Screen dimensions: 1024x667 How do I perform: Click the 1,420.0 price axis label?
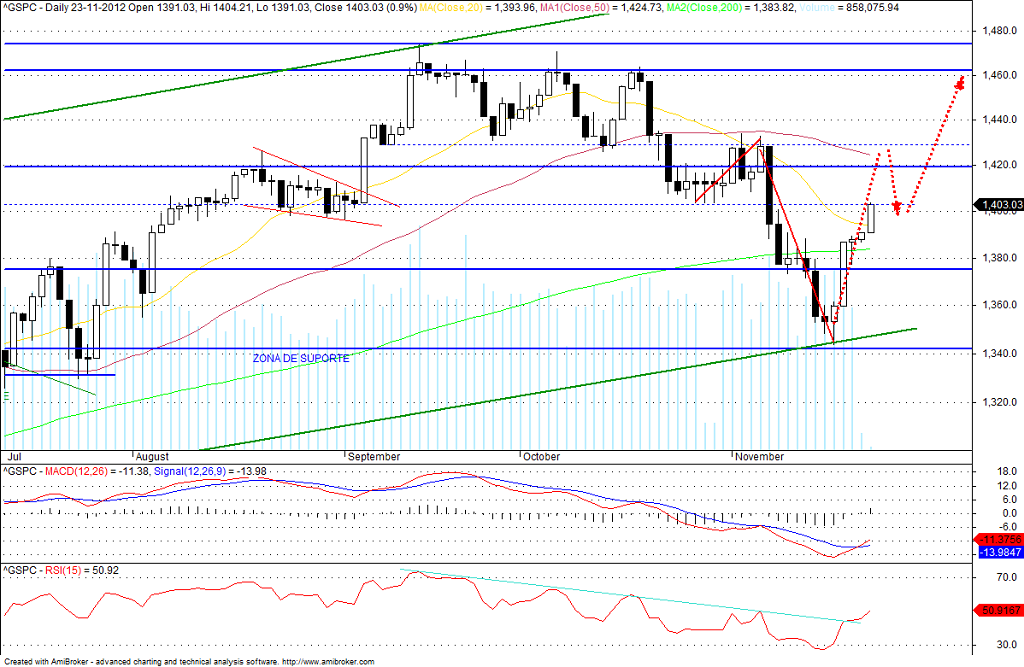[999, 165]
